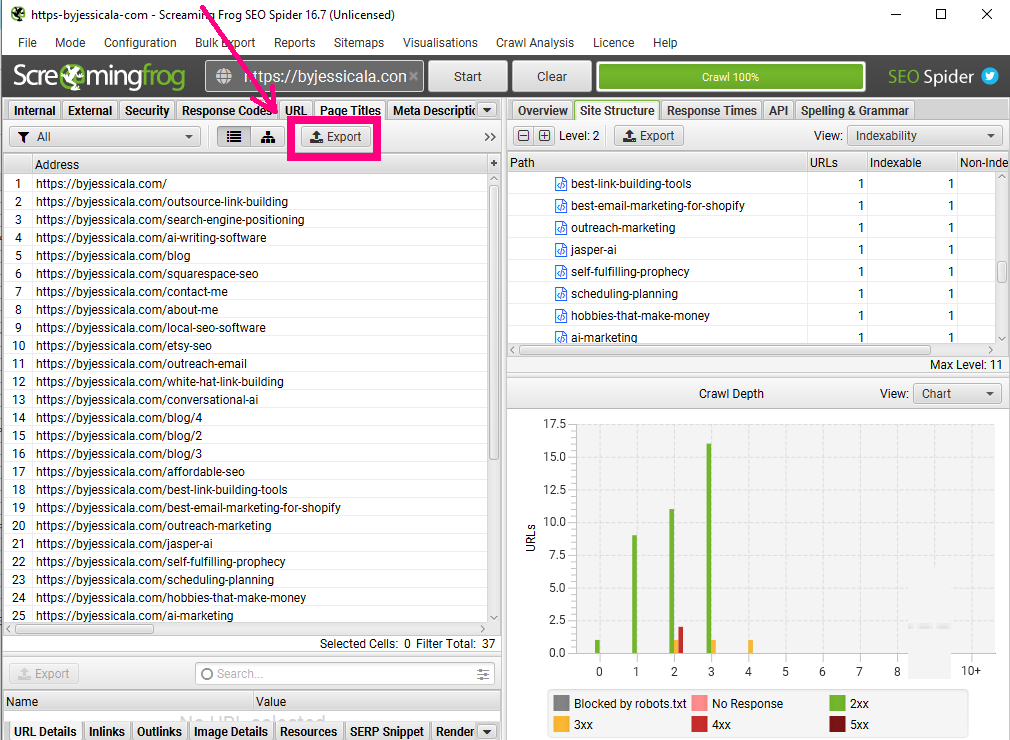Viewport: 1010px width, 740px height.
Task: Click the Crawl 100% progress bar
Action: pyautogui.click(x=730, y=77)
